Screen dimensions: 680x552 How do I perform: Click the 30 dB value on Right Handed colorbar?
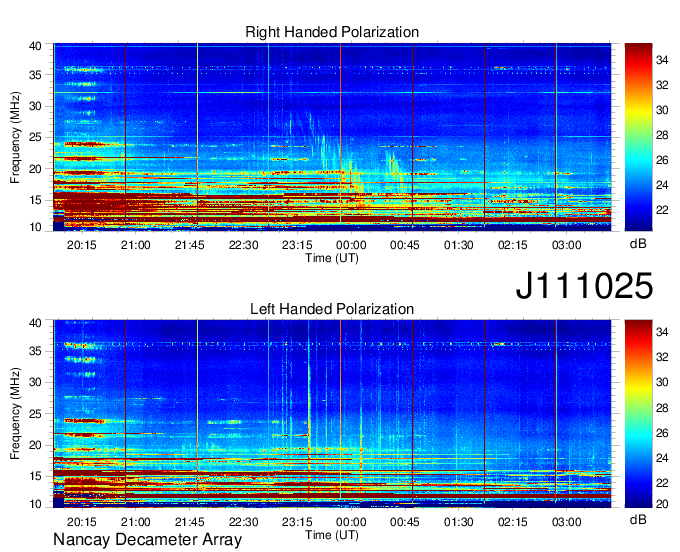[x=662, y=110]
